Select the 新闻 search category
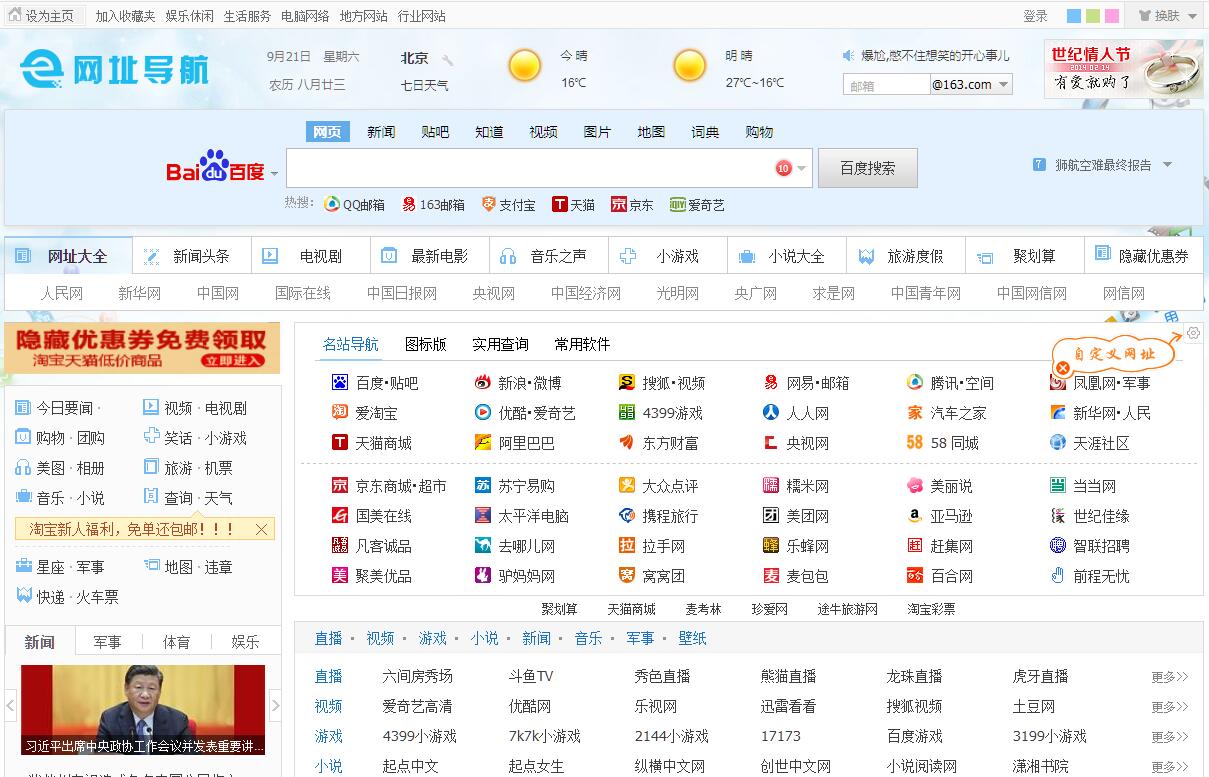Screen dimensions: 1209x777 point(381,132)
